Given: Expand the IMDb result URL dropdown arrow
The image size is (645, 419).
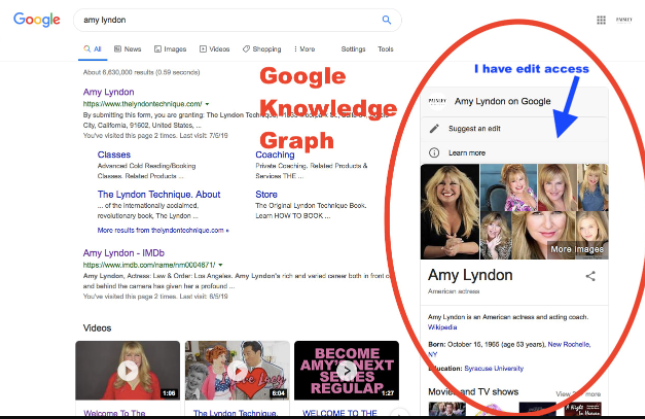Looking at the screenshot, I should [220, 266].
